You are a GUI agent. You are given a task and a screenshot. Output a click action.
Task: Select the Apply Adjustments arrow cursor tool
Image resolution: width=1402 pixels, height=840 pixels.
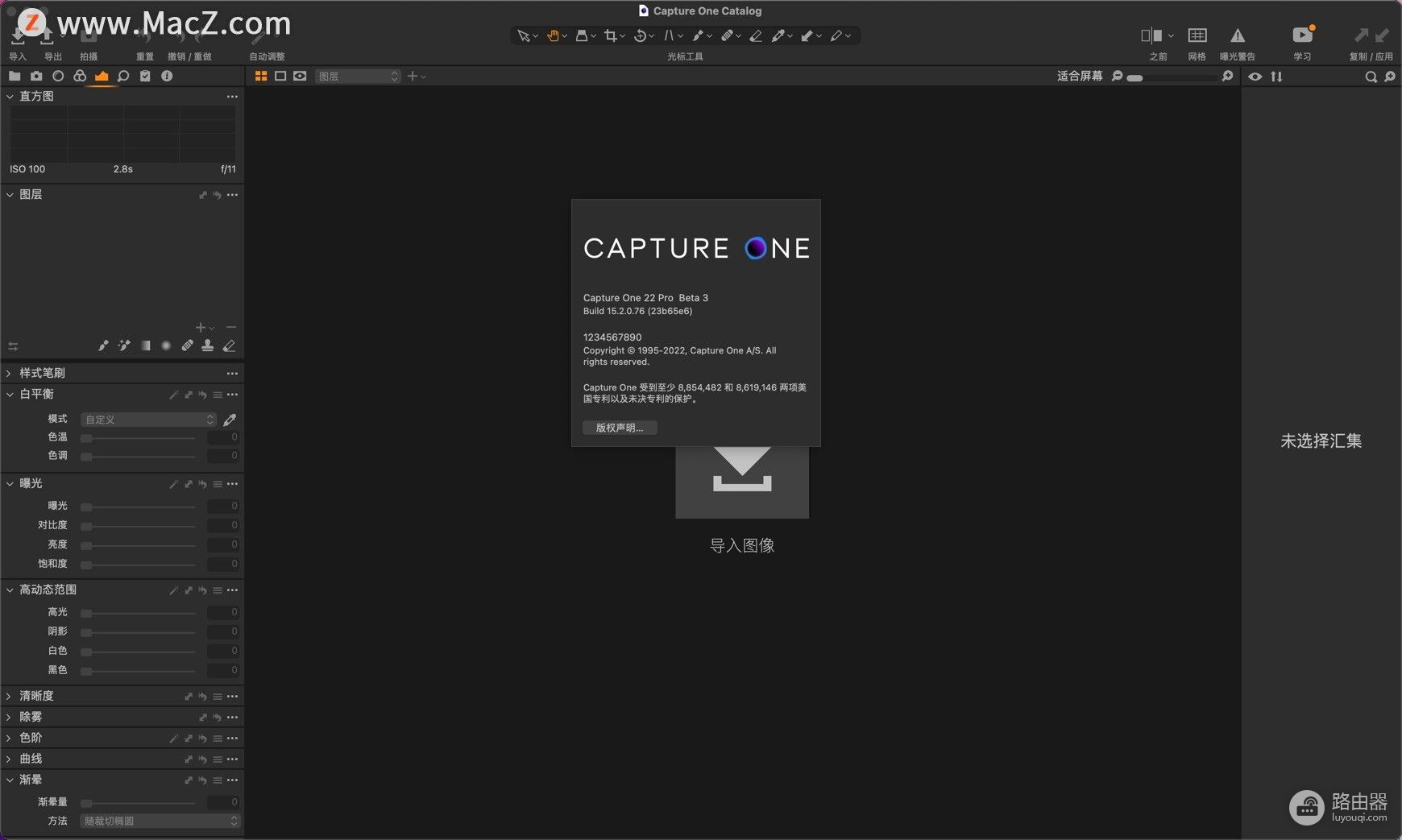(x=807, y=35)
